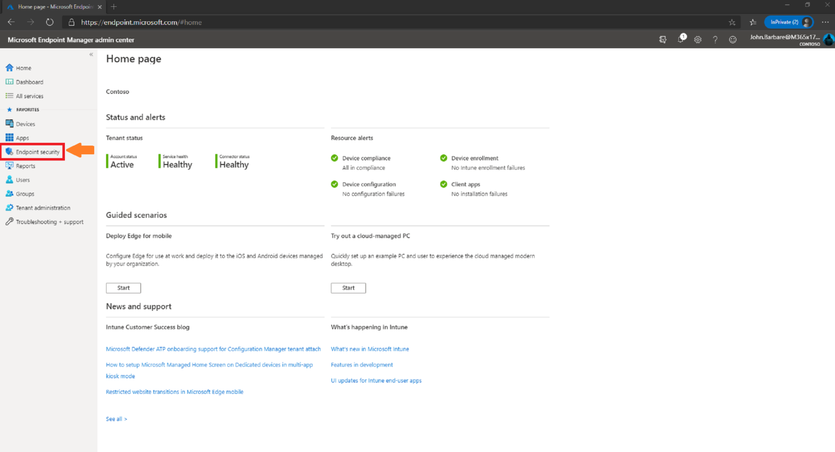Open the notifications bell icon
Screen dimensions: 835x452
(681, 39)
